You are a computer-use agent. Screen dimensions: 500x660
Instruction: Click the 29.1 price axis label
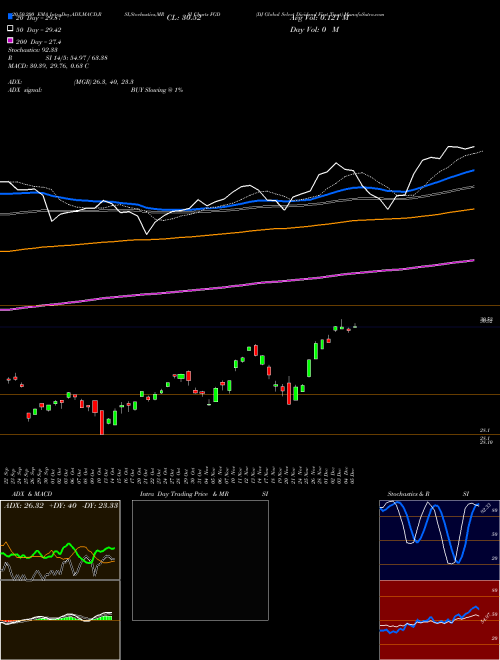click(x=484, y=430)
